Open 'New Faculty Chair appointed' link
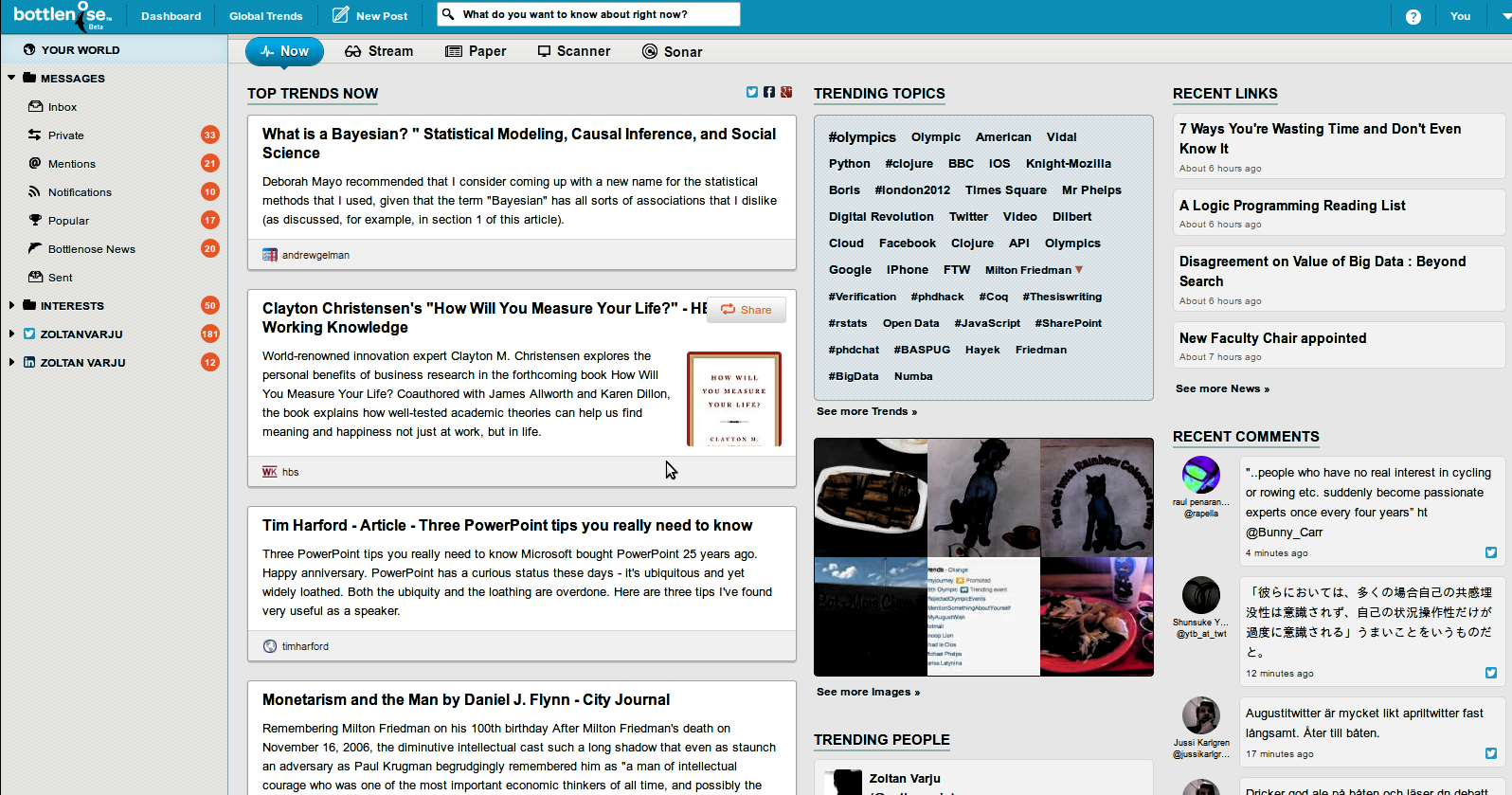 tap(1272, 338)
